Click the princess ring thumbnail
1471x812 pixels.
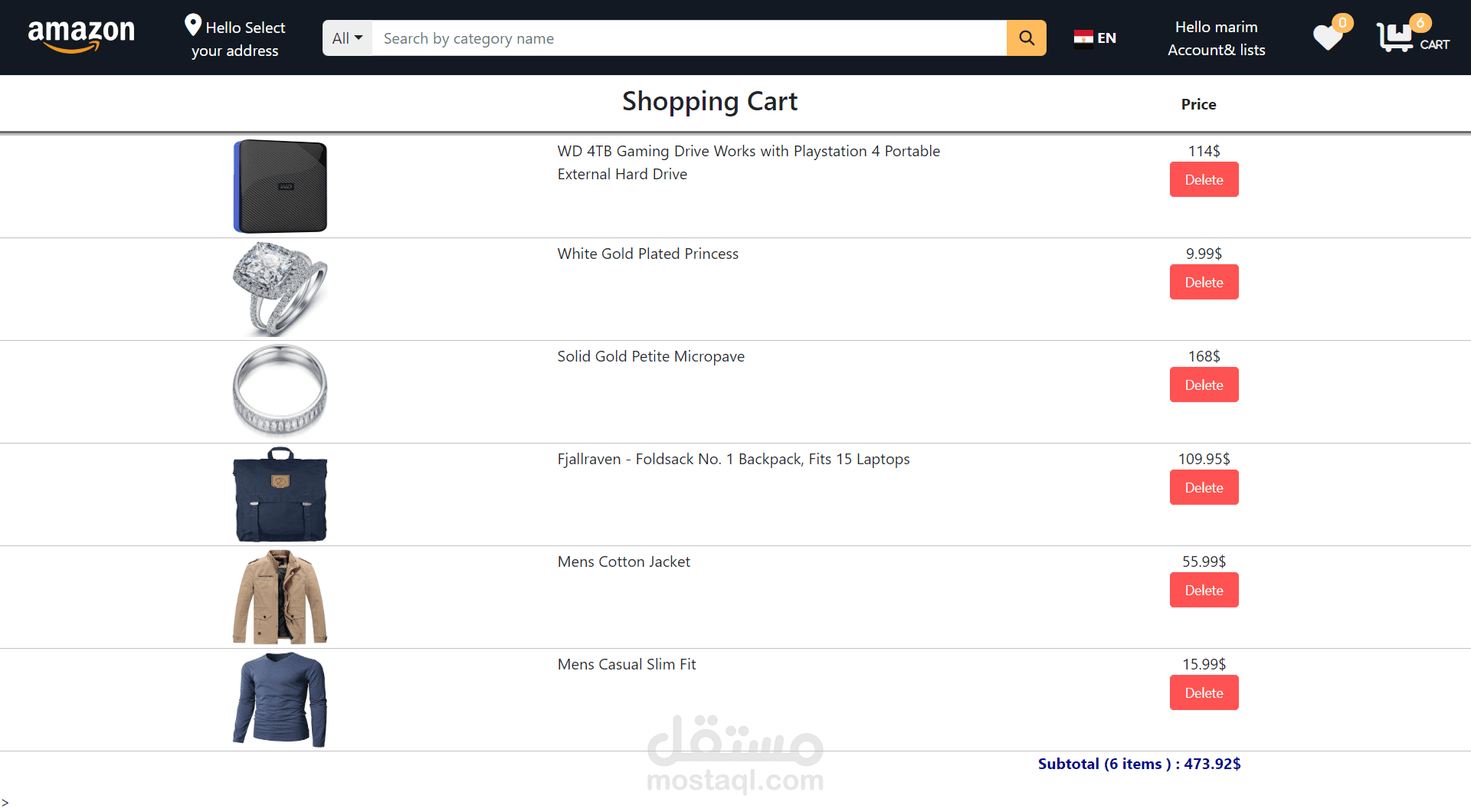tap(280, 289)
